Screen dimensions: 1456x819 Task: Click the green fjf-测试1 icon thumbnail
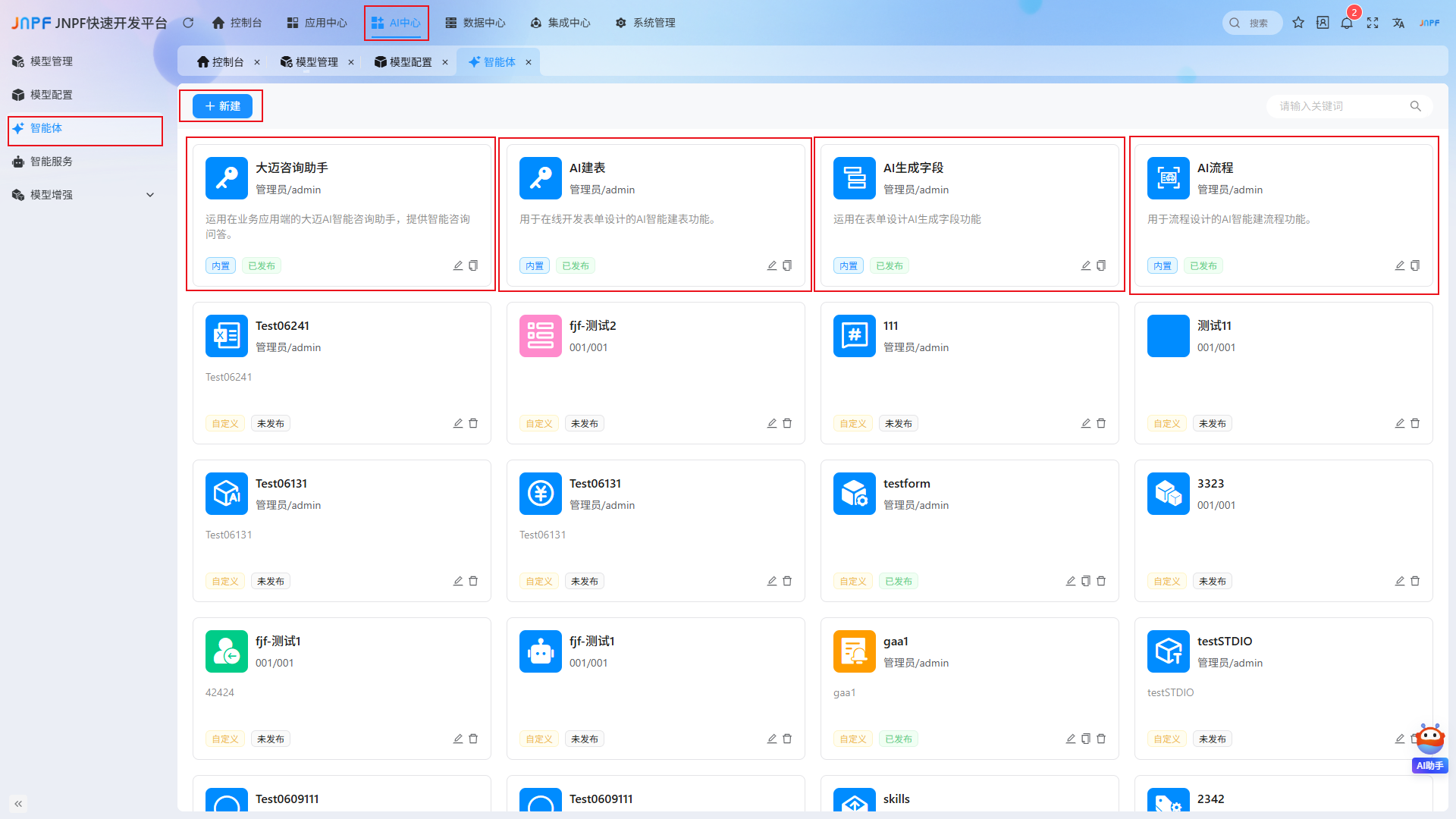(227, 651)
